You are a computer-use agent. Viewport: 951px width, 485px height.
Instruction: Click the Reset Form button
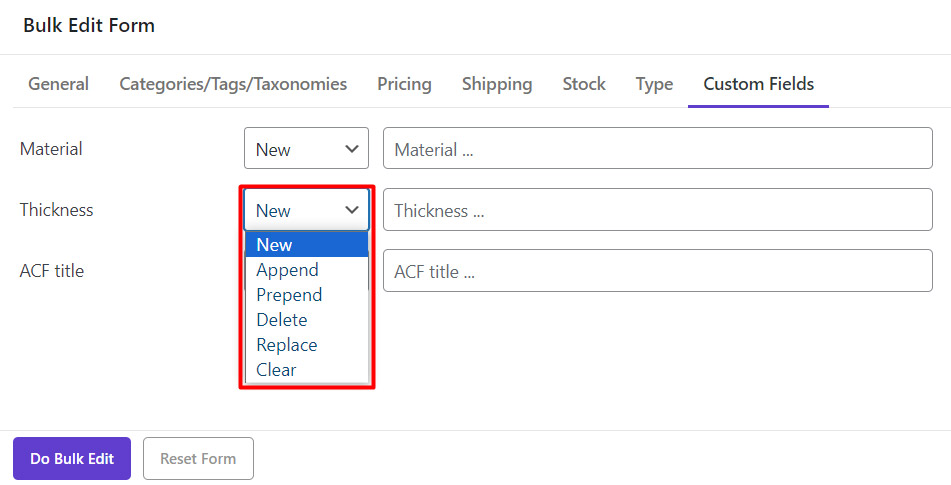coord(198,459)
